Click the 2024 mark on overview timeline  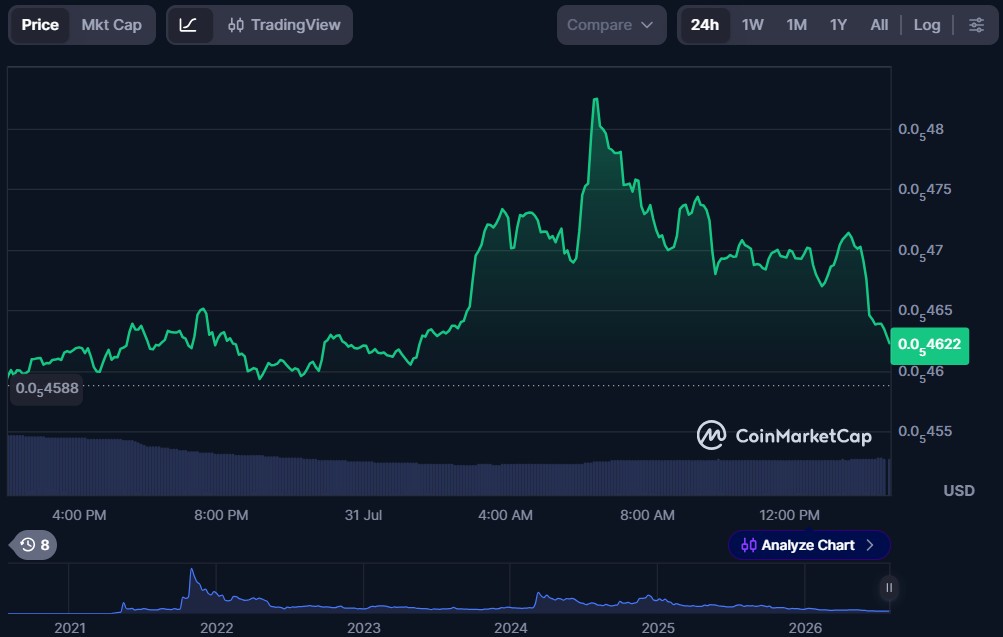tap(510, 628)
